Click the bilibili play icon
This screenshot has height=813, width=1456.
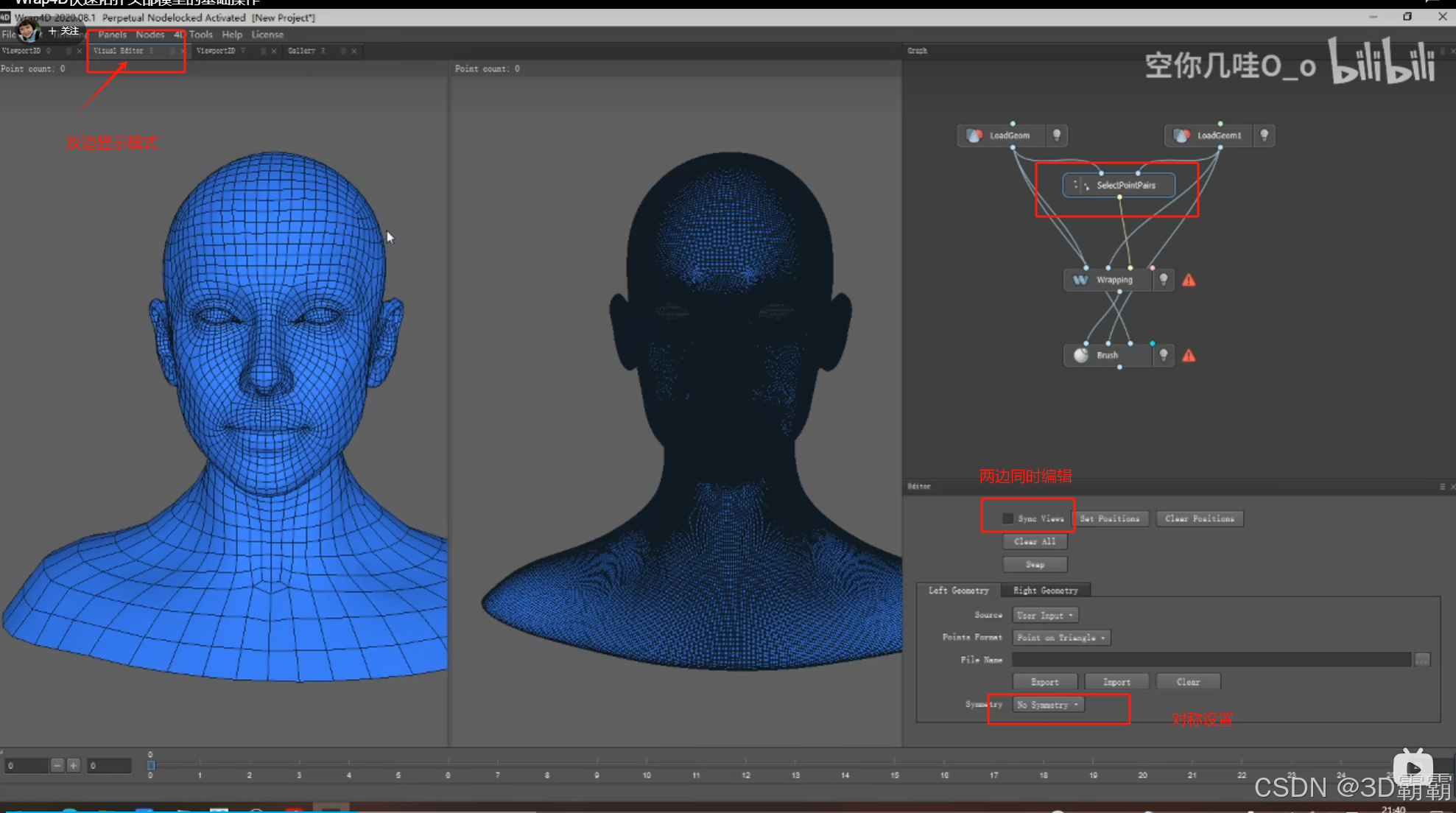pyautogui.click(x=1413, y=767)
